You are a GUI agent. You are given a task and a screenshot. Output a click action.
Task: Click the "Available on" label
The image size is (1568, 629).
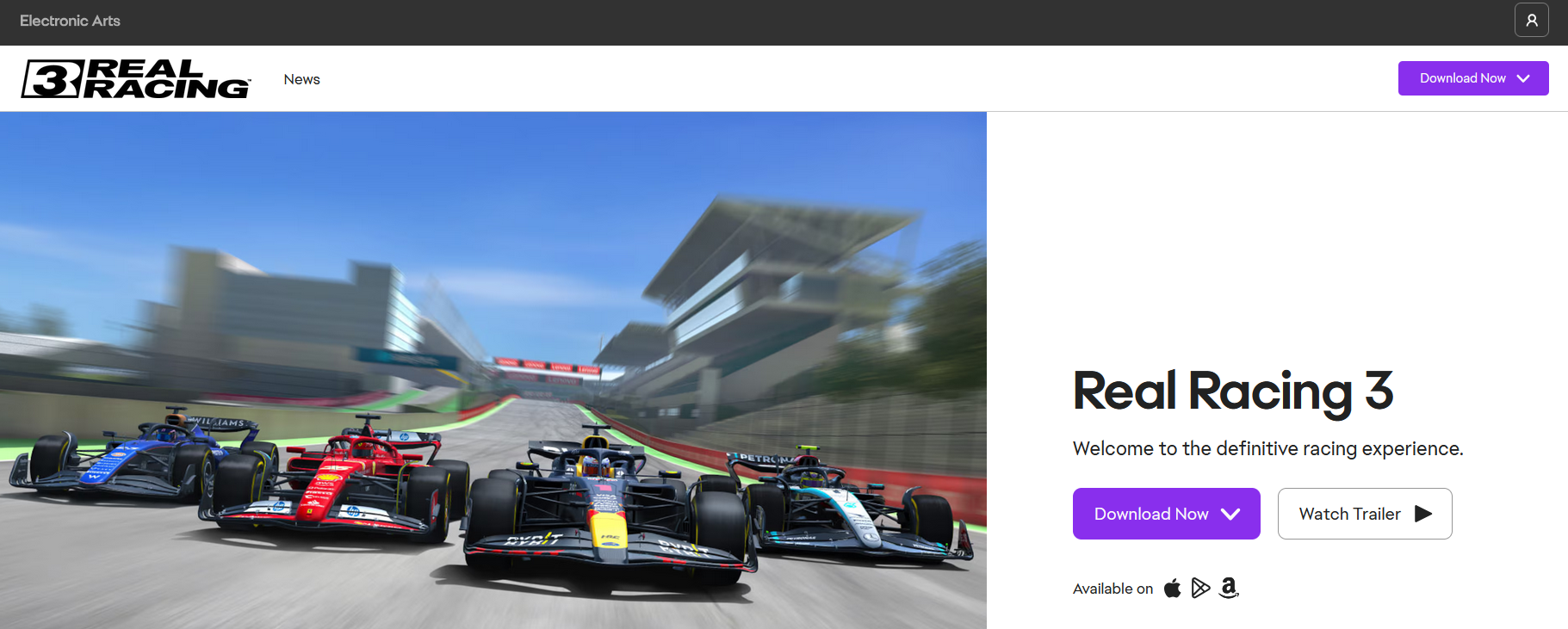1112,589
